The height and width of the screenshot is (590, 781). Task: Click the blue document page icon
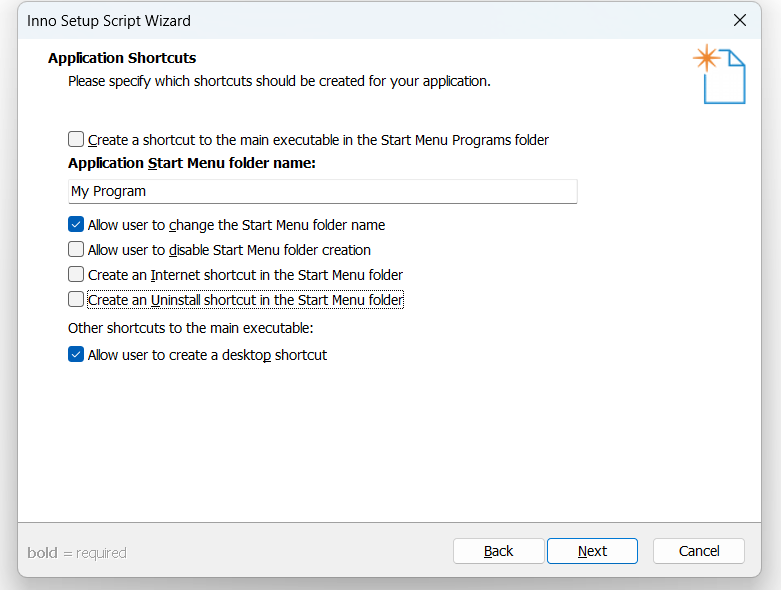point(725,77)
